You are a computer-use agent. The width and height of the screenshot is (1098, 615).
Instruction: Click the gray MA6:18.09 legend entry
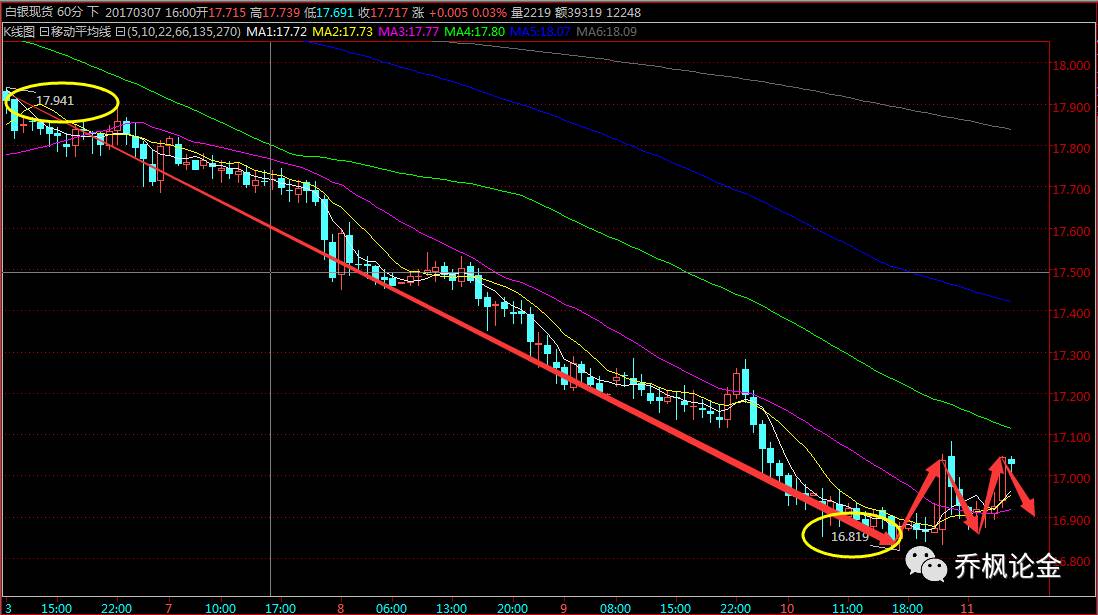click(606, 32)
